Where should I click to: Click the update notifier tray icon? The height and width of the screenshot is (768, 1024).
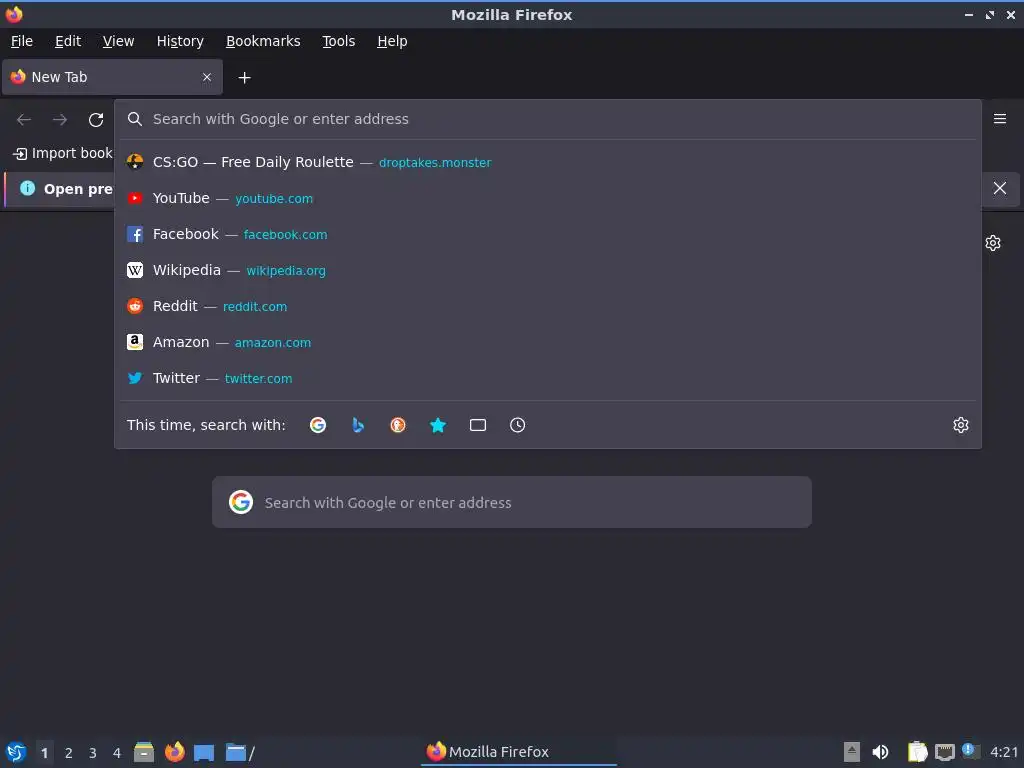point(970,751)
